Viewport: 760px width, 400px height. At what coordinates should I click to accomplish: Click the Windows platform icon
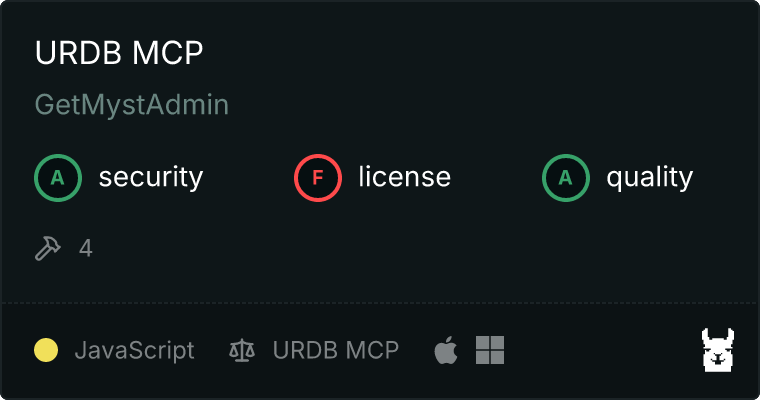490,350
